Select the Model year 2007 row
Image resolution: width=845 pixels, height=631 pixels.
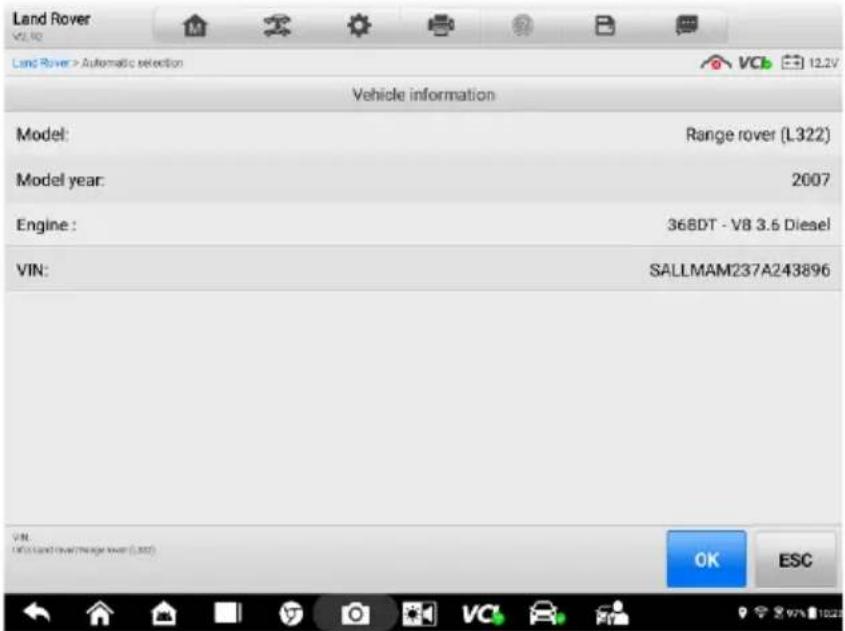(x=422, y=179)
